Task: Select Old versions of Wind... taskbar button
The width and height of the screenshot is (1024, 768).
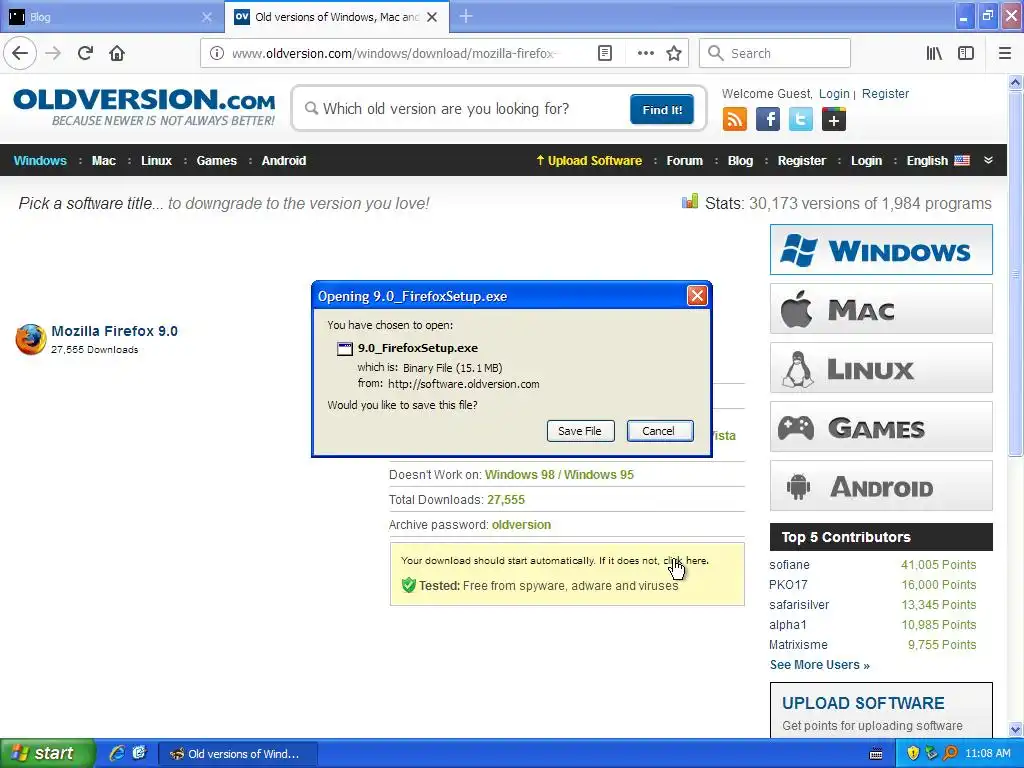Action: (238, 754)
